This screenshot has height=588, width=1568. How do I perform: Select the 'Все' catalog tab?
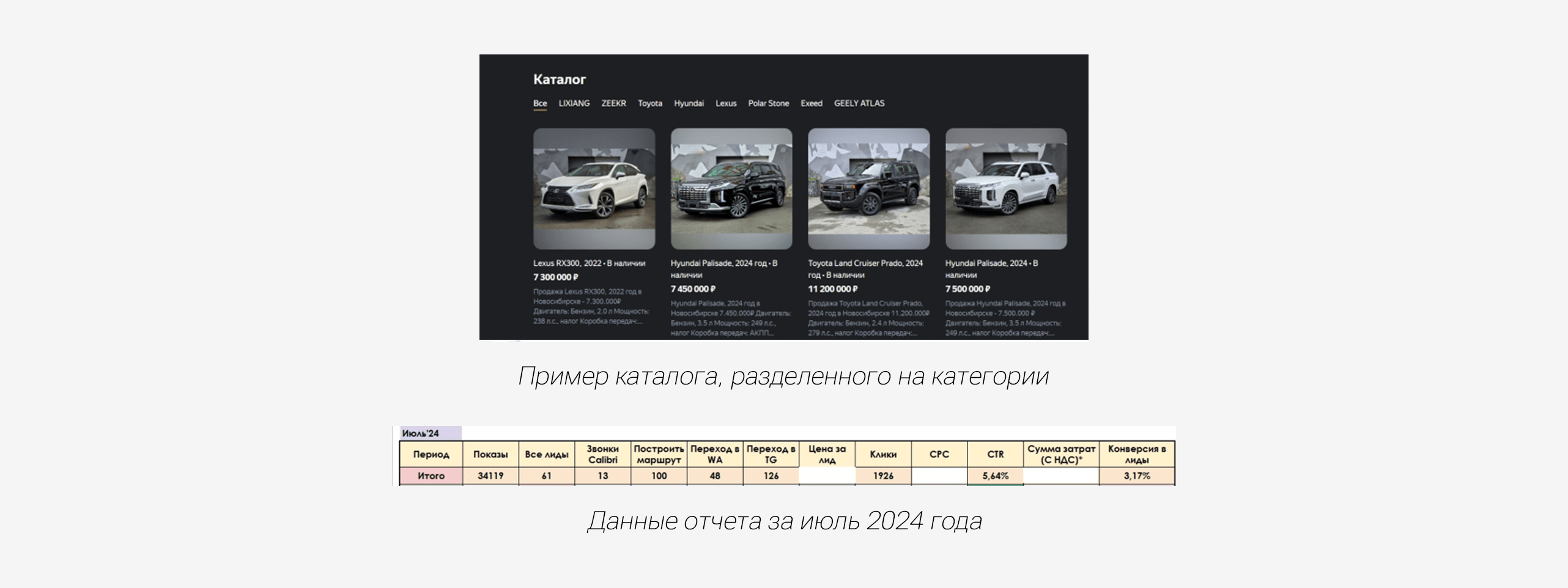540,103
